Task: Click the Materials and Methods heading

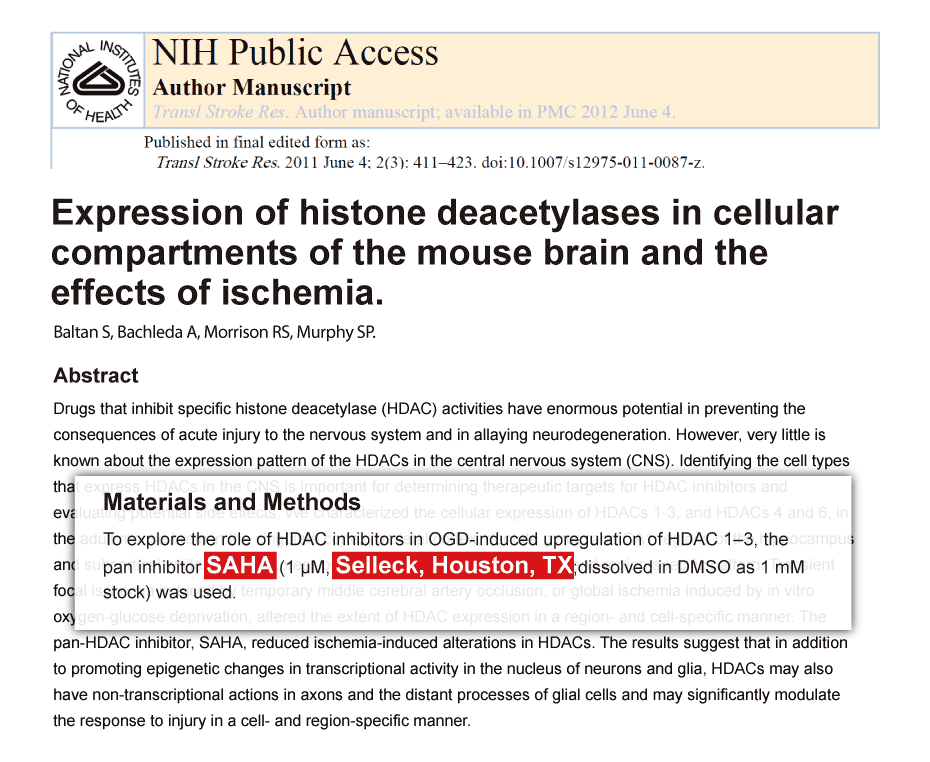Action: click(232, 502)
